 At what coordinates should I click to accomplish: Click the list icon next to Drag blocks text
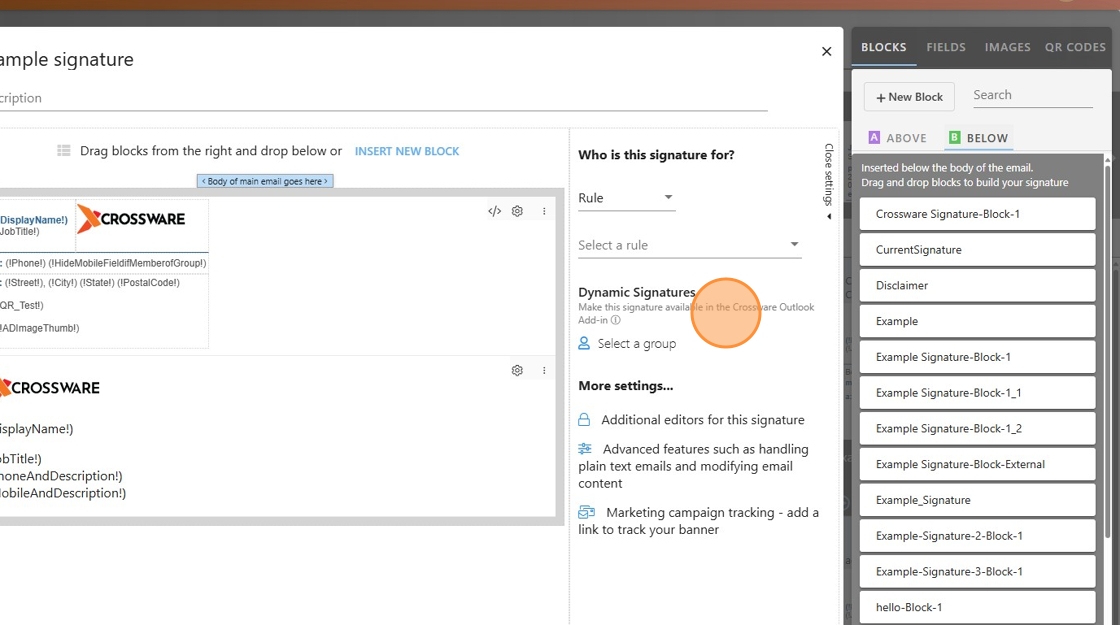[x=64, y=151]
